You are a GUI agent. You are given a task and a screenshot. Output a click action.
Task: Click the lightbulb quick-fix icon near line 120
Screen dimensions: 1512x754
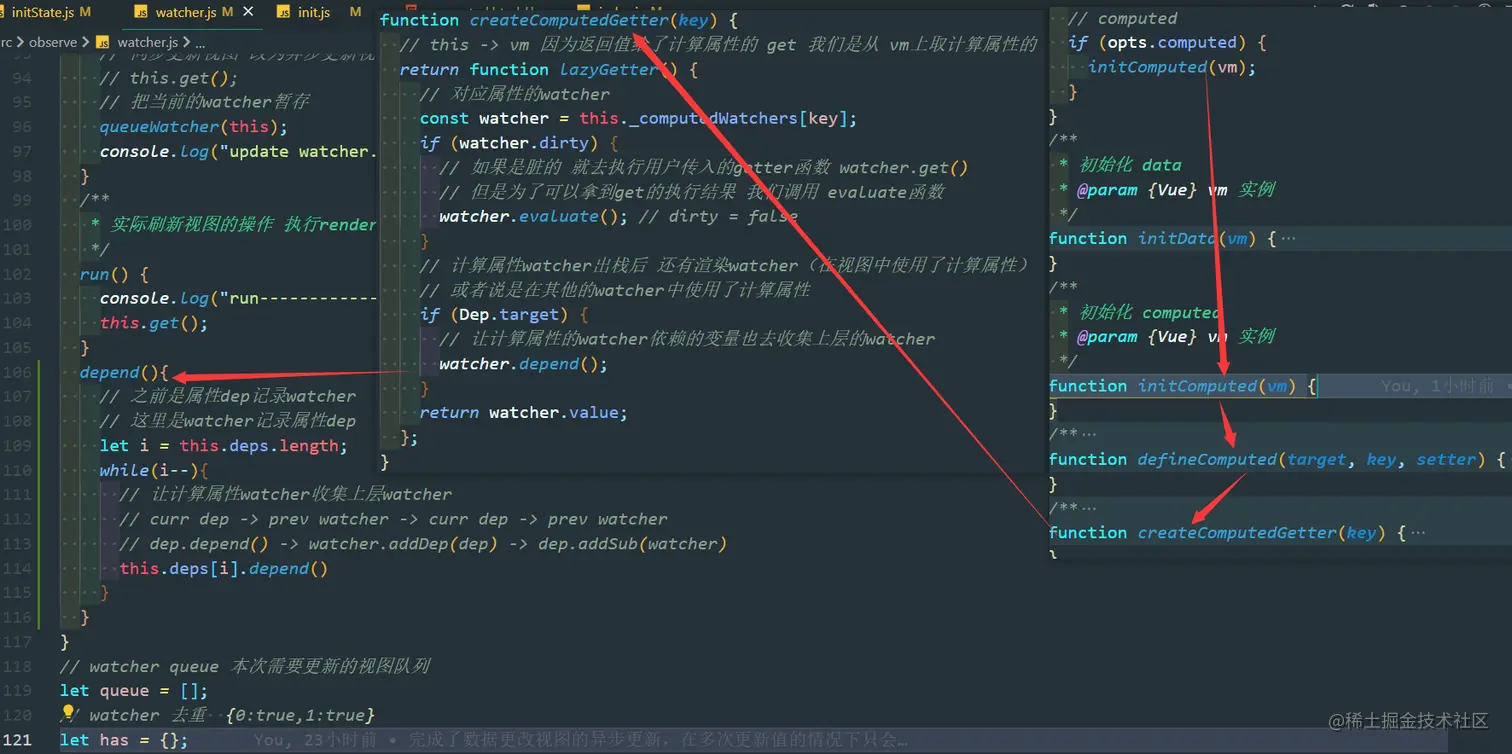[x=68, y=713]
